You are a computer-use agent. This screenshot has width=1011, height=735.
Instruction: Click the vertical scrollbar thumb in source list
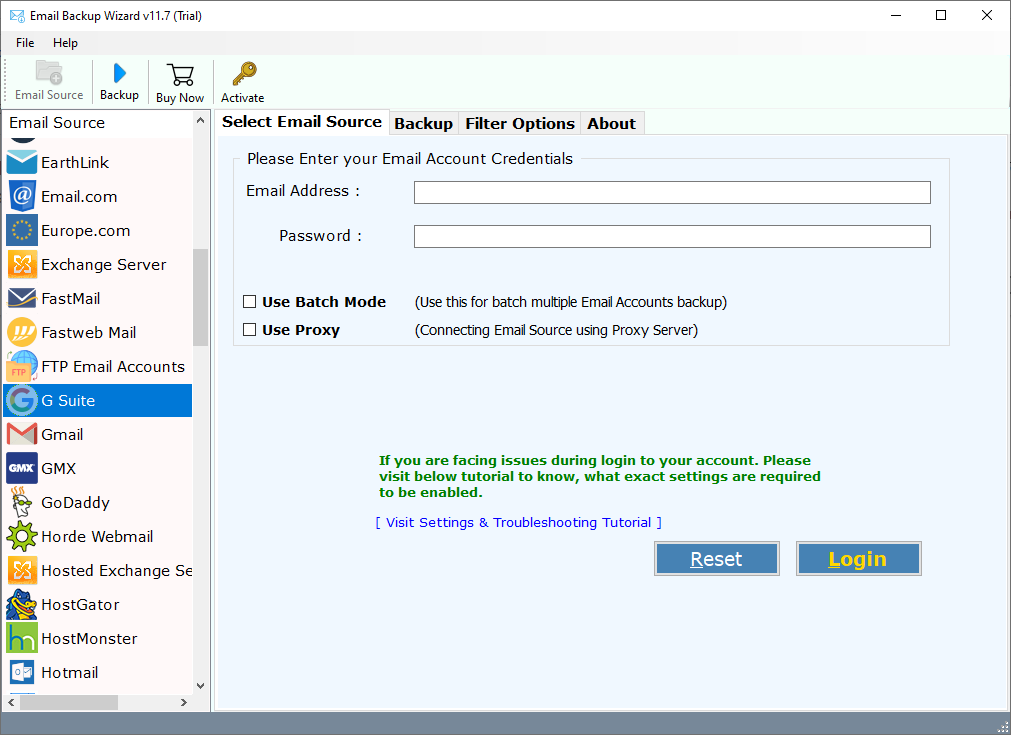pos(201,297)
